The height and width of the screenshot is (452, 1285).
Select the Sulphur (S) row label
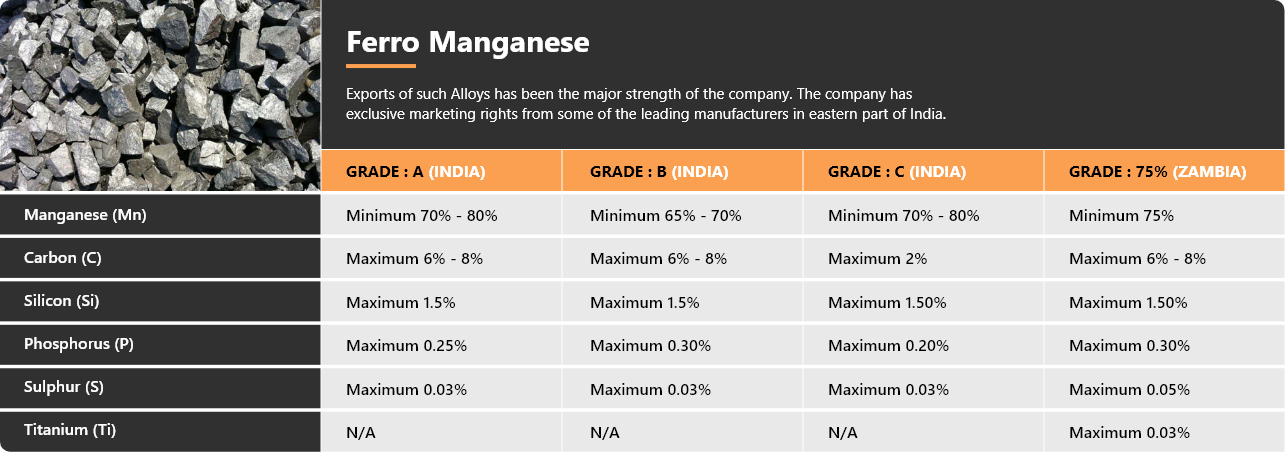coord(160,388)
